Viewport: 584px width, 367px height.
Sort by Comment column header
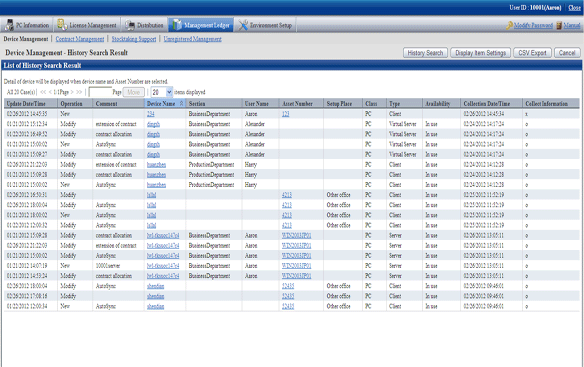click(x=106, y=104)
